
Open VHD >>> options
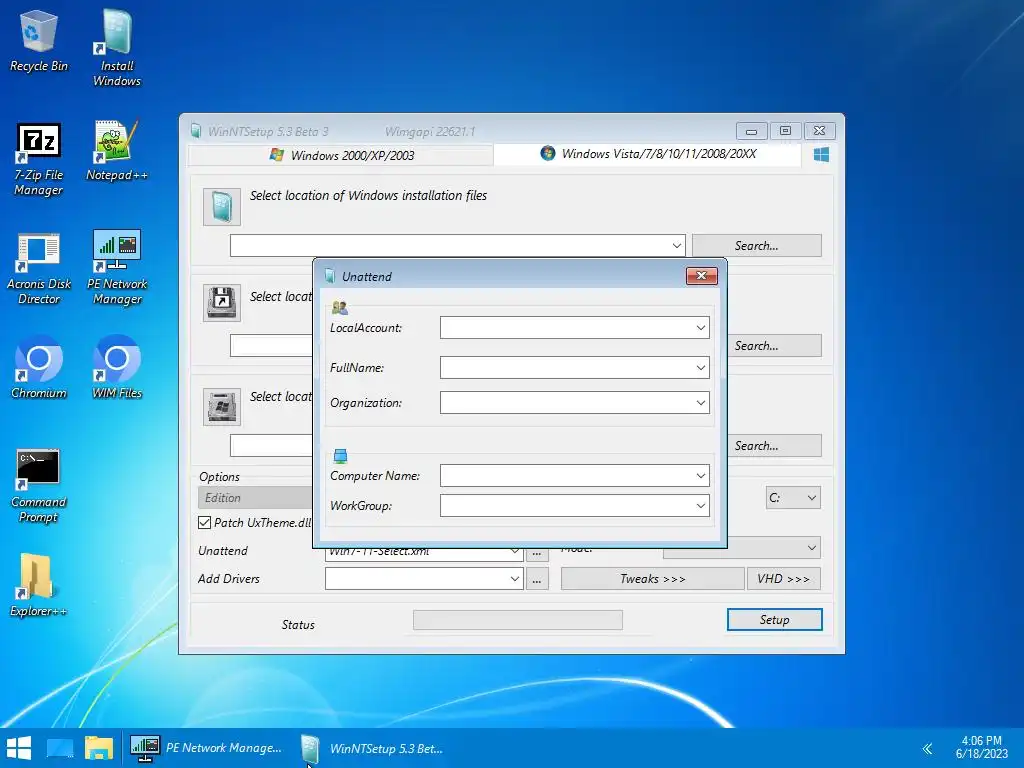click(783, 579)
